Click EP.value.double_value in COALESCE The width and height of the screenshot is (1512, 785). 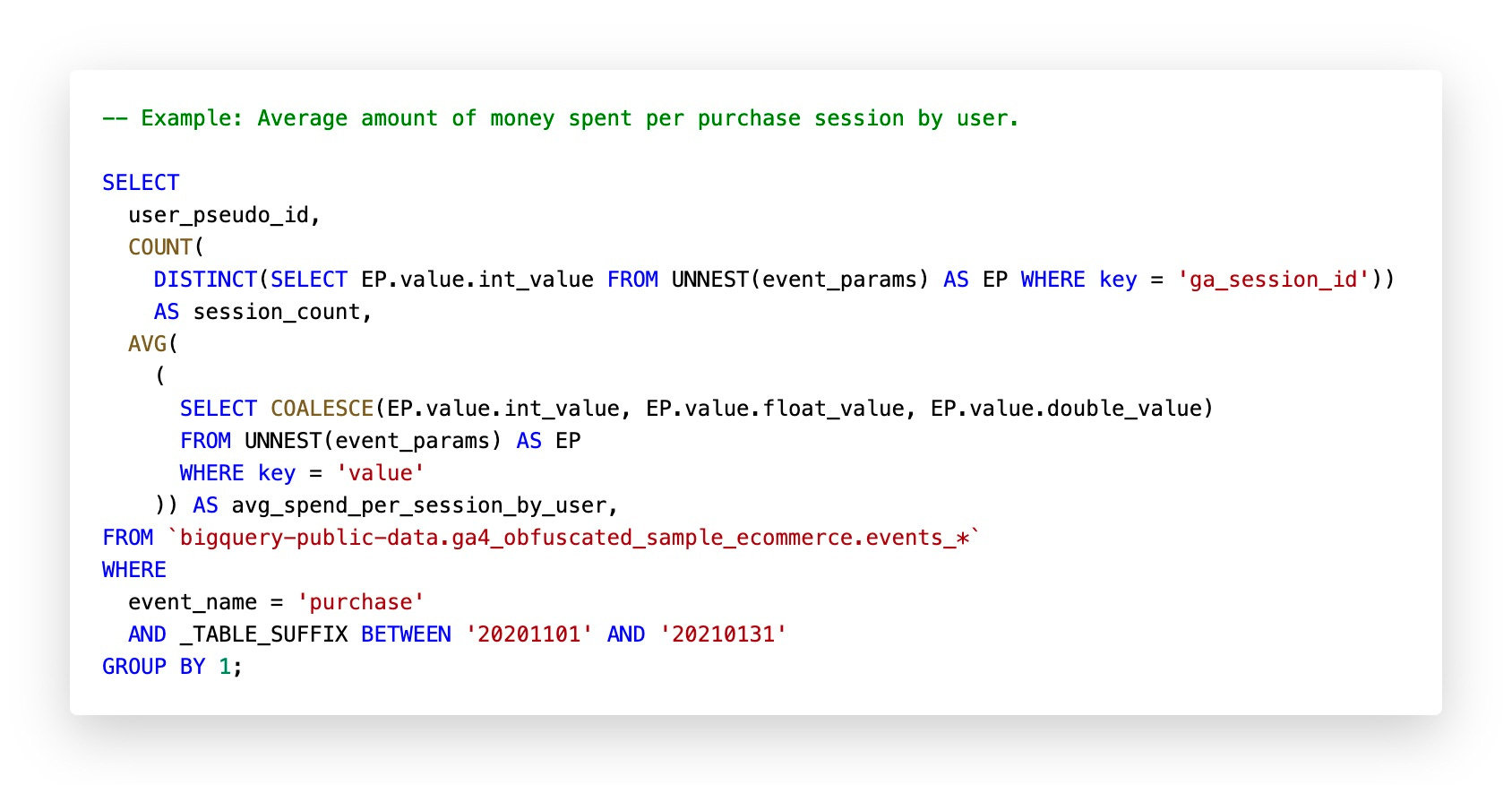pyautogui.click(x=1066, y=409)
